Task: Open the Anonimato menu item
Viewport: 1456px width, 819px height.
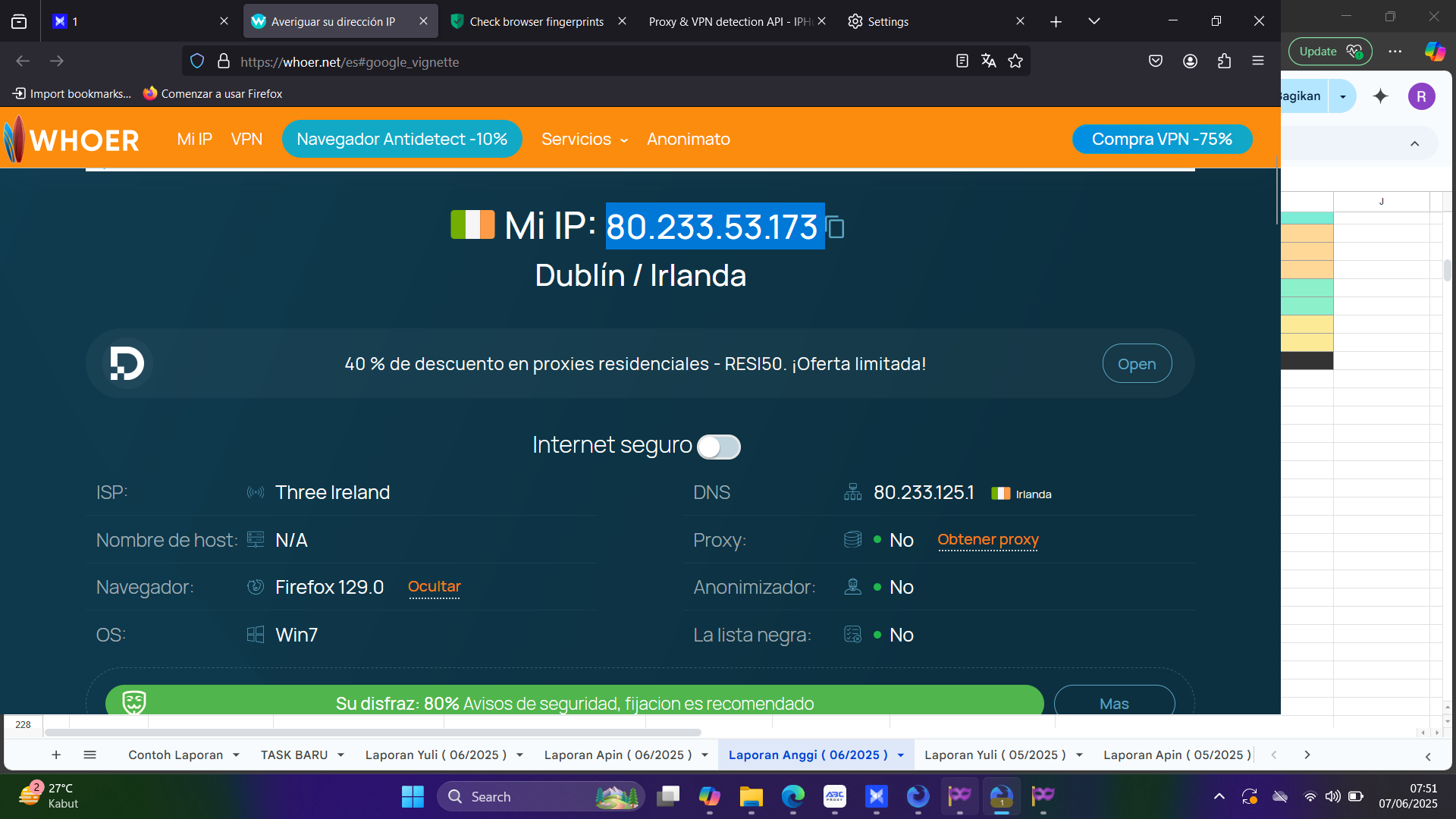Action: (x=689, y=140)
